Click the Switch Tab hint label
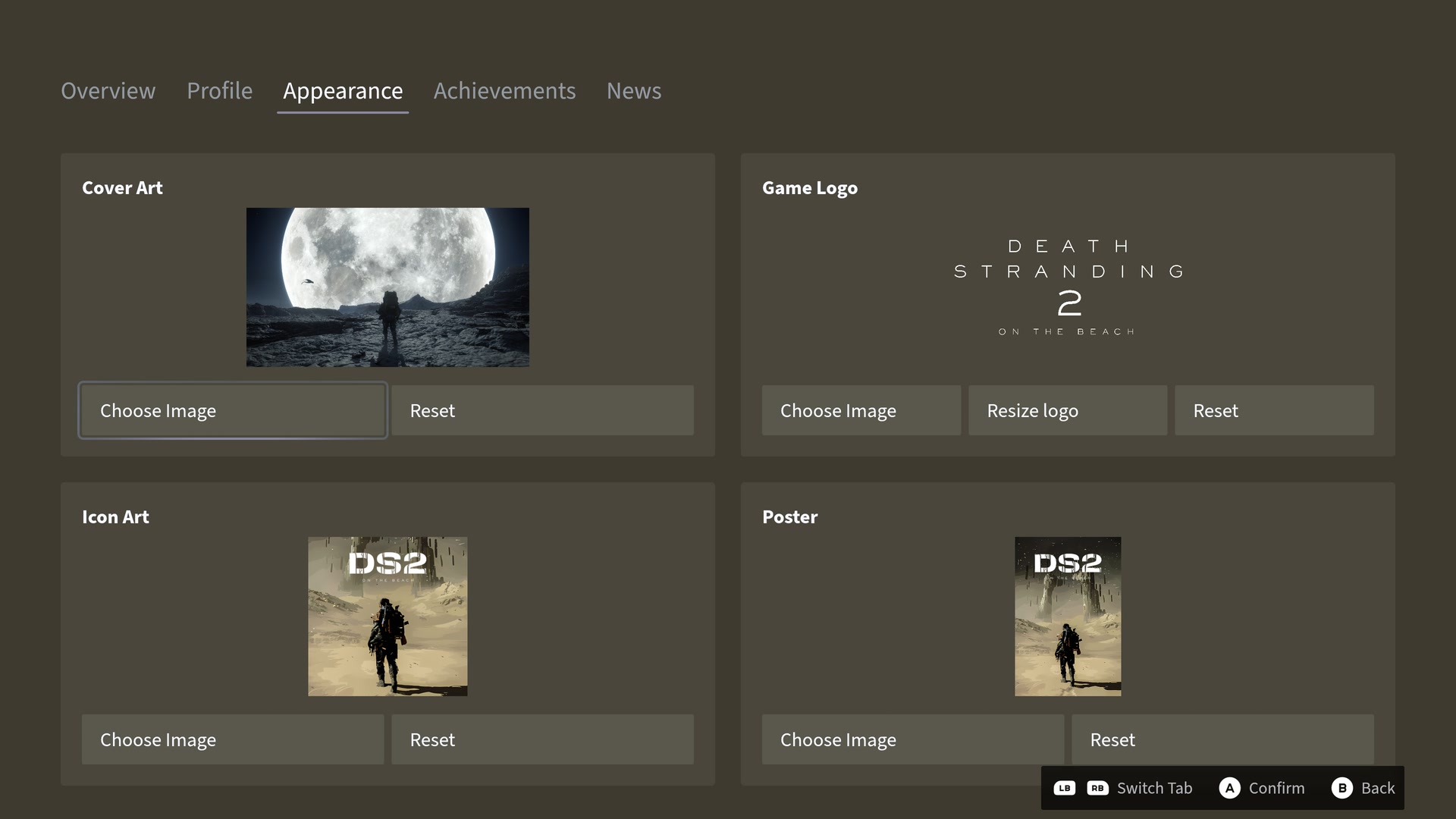The image size is (1456, 819). tap(1154, 788)
